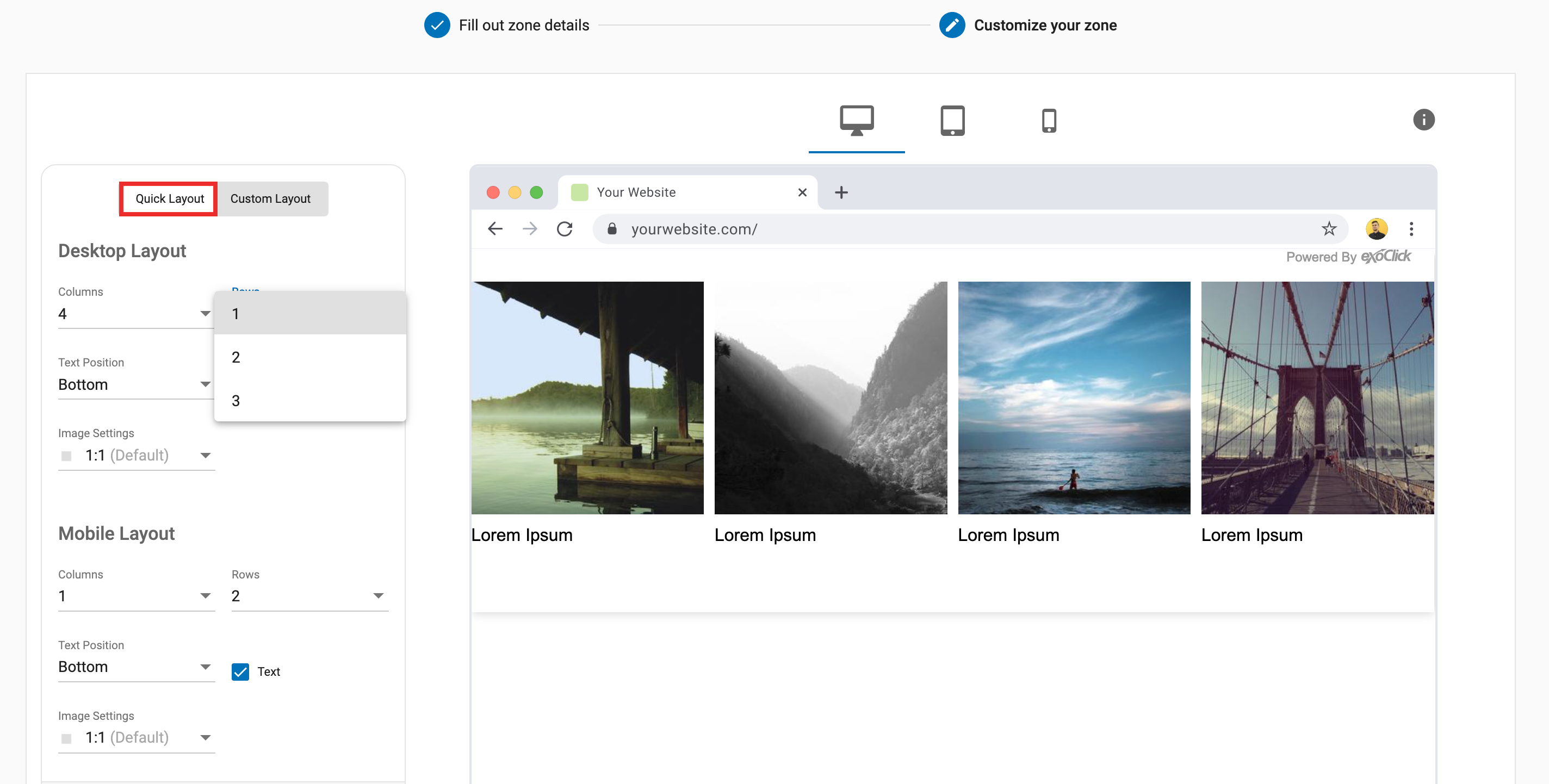The width and height of the screenshot is (1549, 784).
Task: Choose 3 in the Rows list
Action: (309, 401)
